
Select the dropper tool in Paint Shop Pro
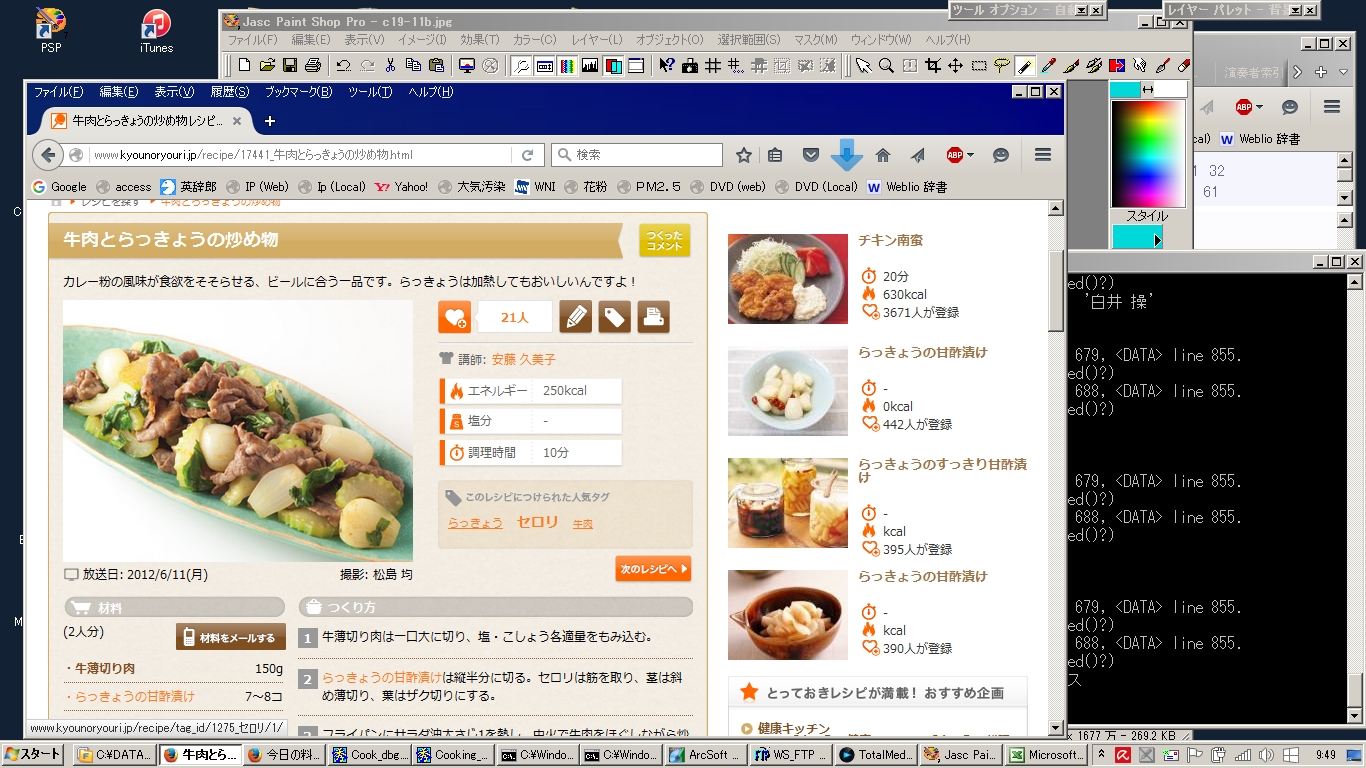(1048, 66)
